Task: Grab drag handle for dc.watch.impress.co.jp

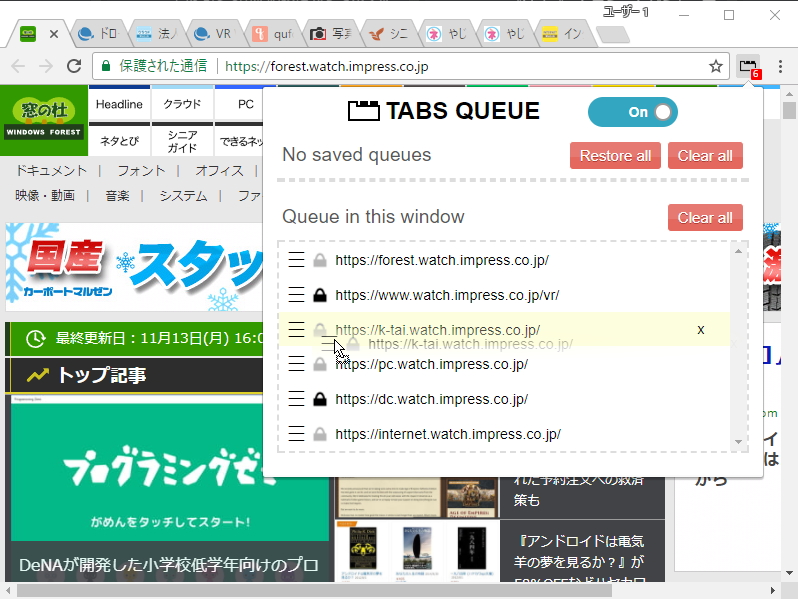Action: coord(296,399)
